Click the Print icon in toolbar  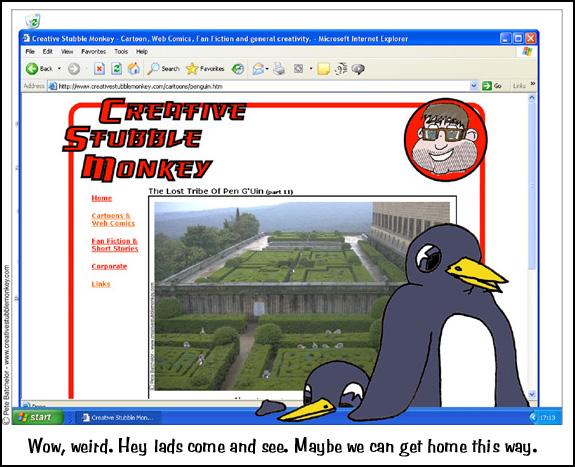[279, 69]
